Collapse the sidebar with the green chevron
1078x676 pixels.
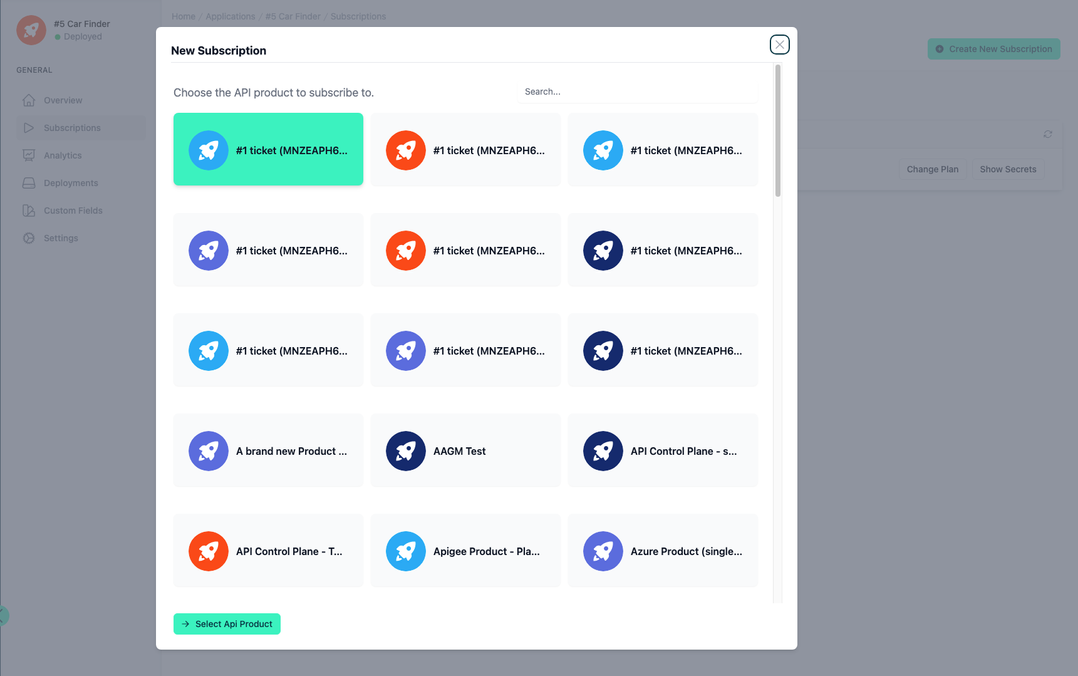4,616
